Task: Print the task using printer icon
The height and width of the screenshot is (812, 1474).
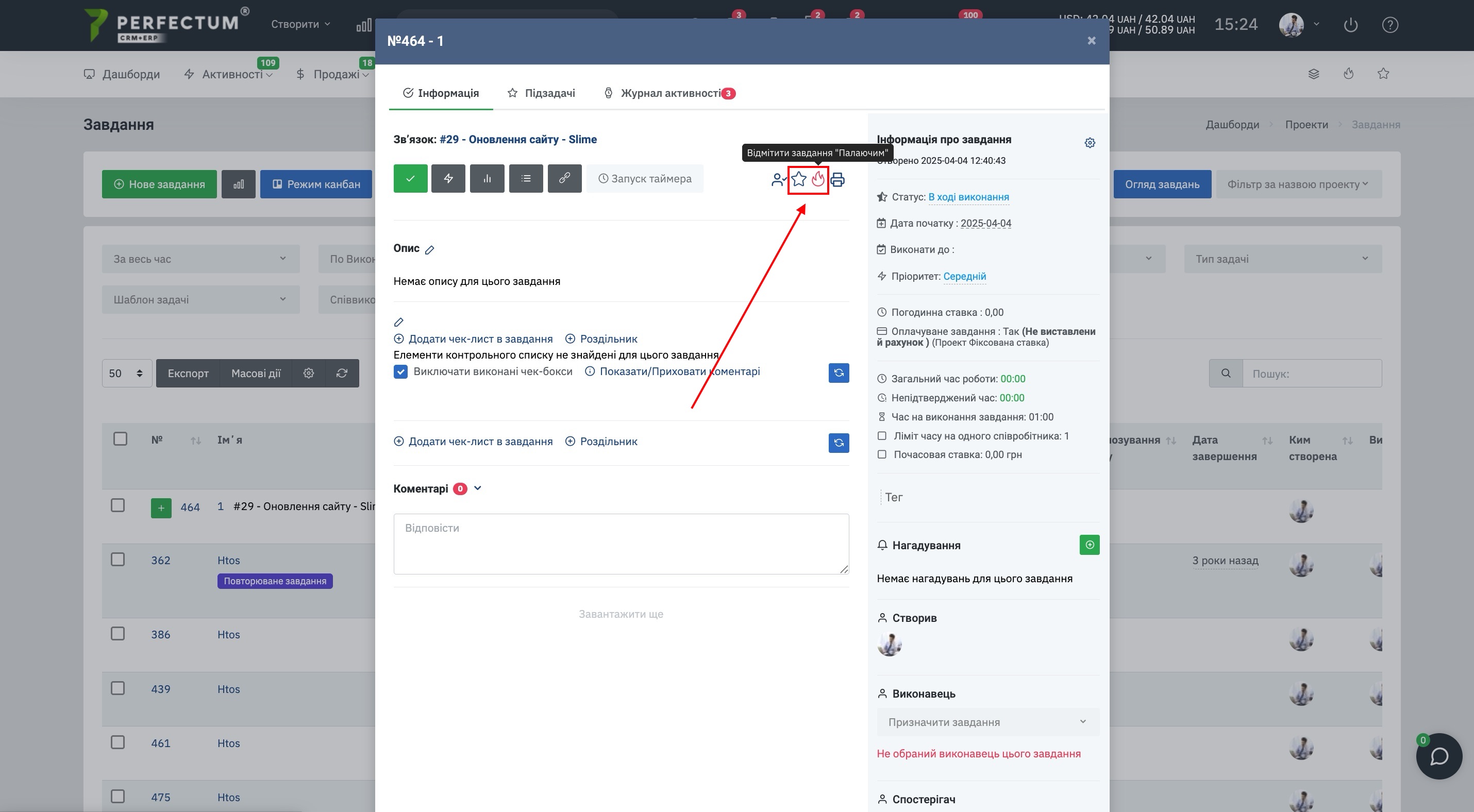Action: point(837,179)
